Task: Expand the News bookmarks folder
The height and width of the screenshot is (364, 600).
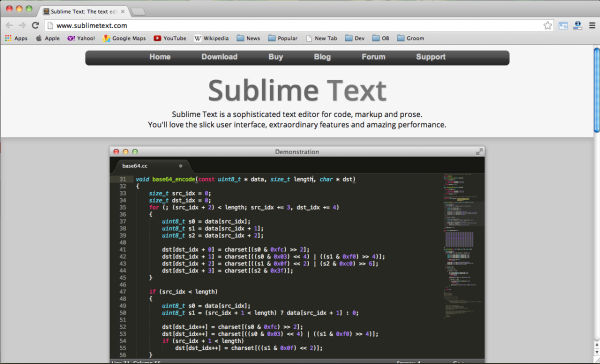Action: click(x=248, y=38)
